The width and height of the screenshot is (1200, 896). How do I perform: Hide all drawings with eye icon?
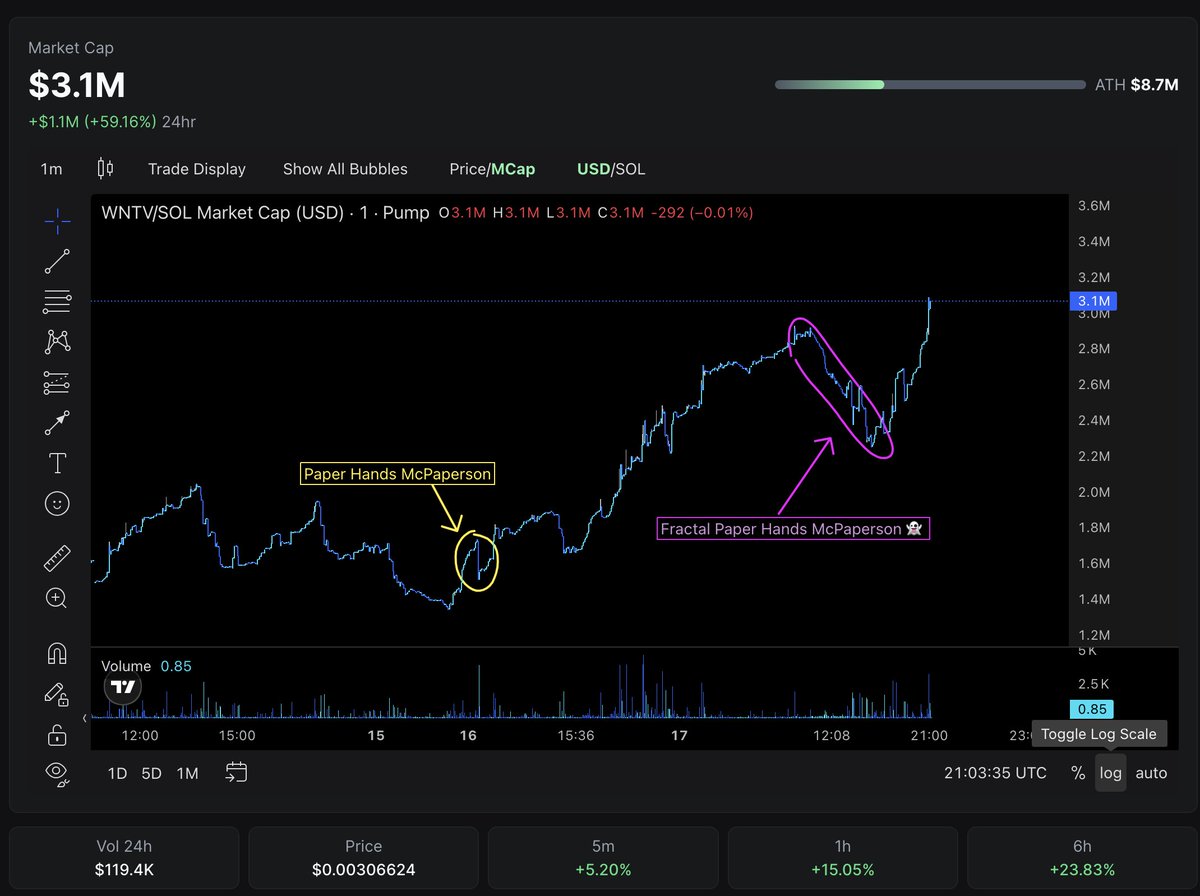tap(57, 772)
